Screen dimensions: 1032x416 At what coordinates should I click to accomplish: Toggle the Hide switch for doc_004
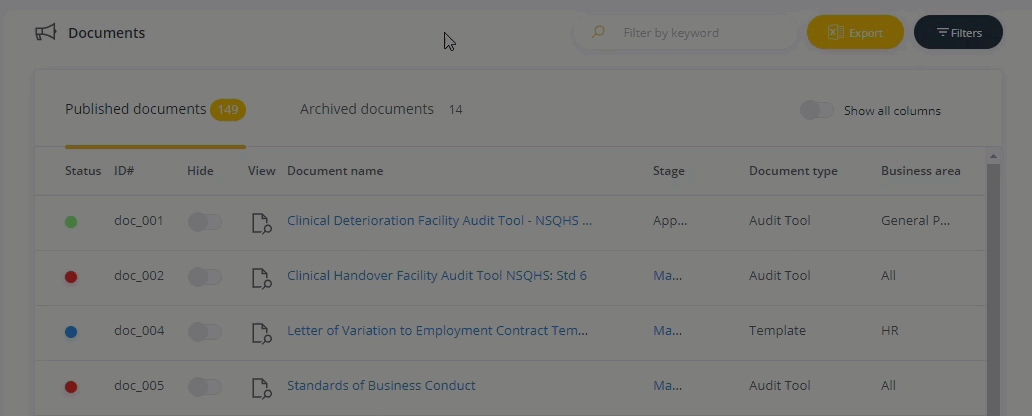tap(205, 332)
